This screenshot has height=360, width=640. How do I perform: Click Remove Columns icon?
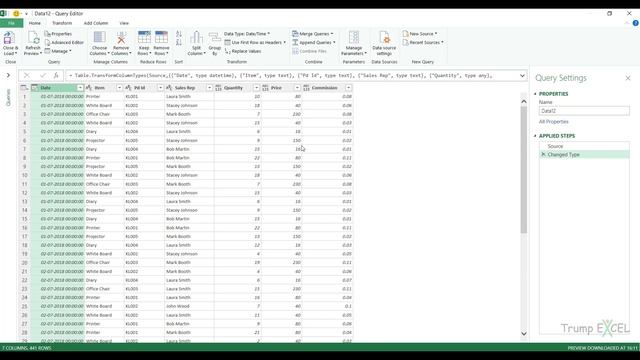(x=121, y=37)
